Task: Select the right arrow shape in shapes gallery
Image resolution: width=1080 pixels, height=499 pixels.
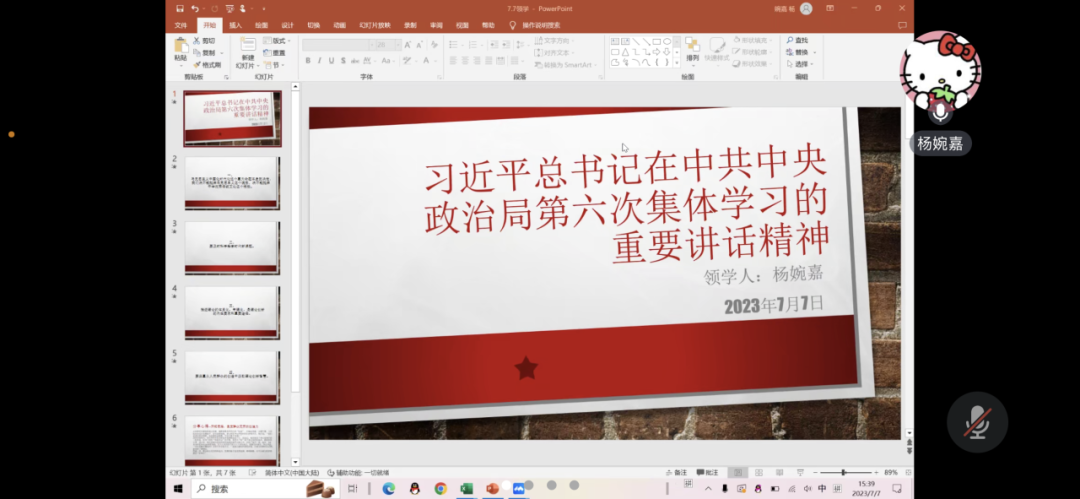Action: (x=656, y=52)
